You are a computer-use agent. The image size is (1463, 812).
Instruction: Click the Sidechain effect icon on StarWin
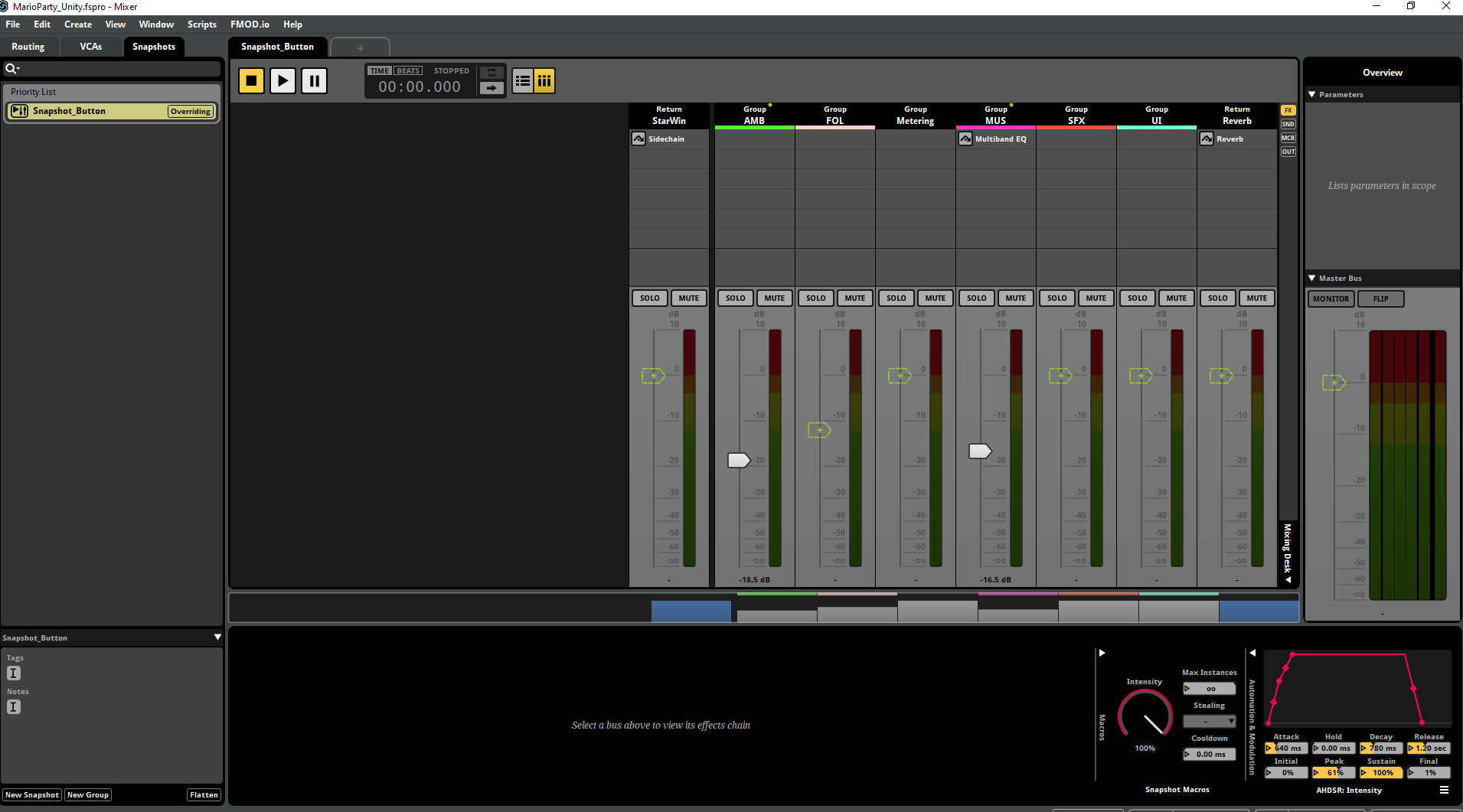coord(638,139)
